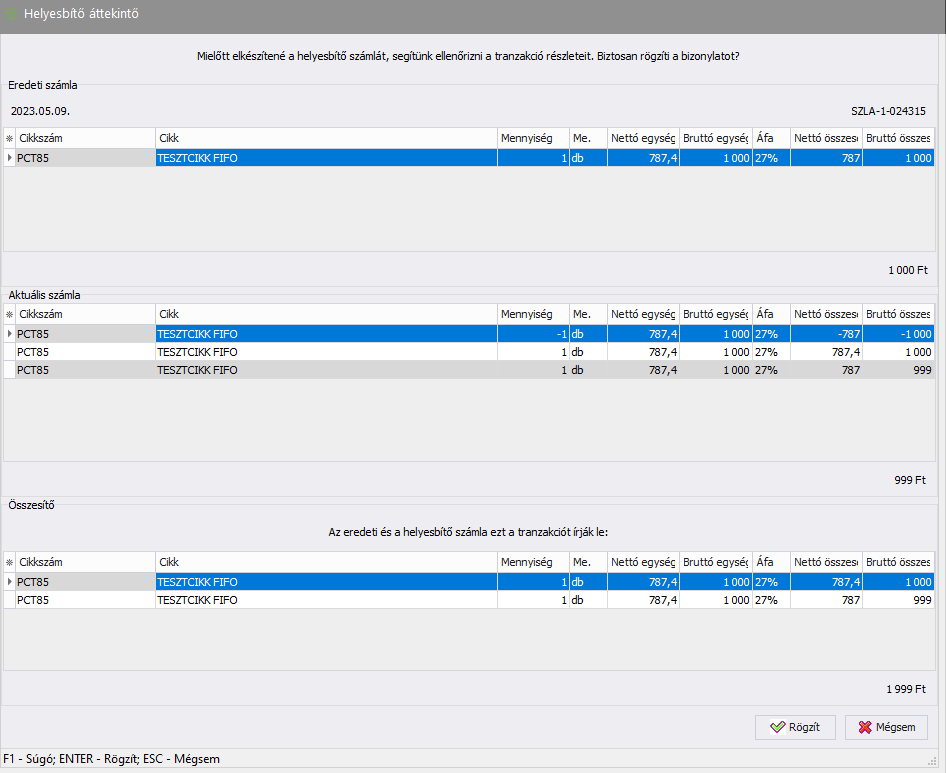Click the Helyesbítő áttekintő title bar icon

point(12,14)
